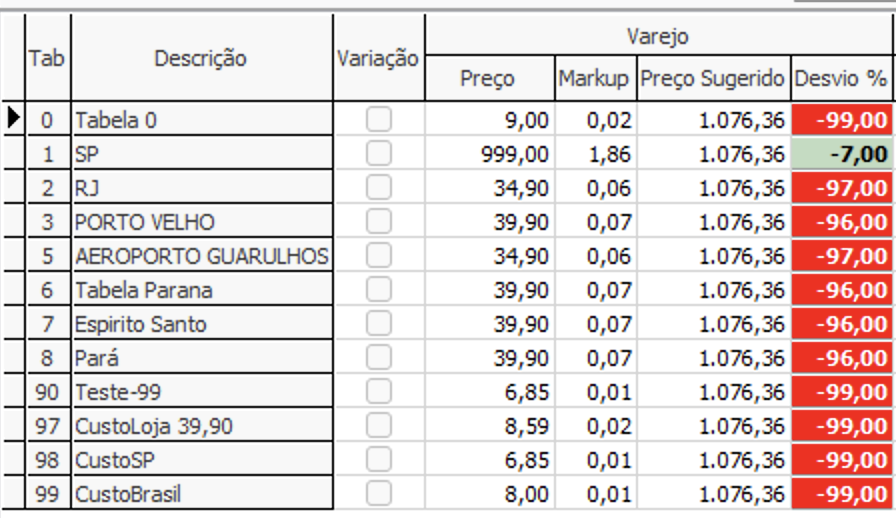Sort by Descrição column header
Screen dimensions: 896x518
click(200, 59)
